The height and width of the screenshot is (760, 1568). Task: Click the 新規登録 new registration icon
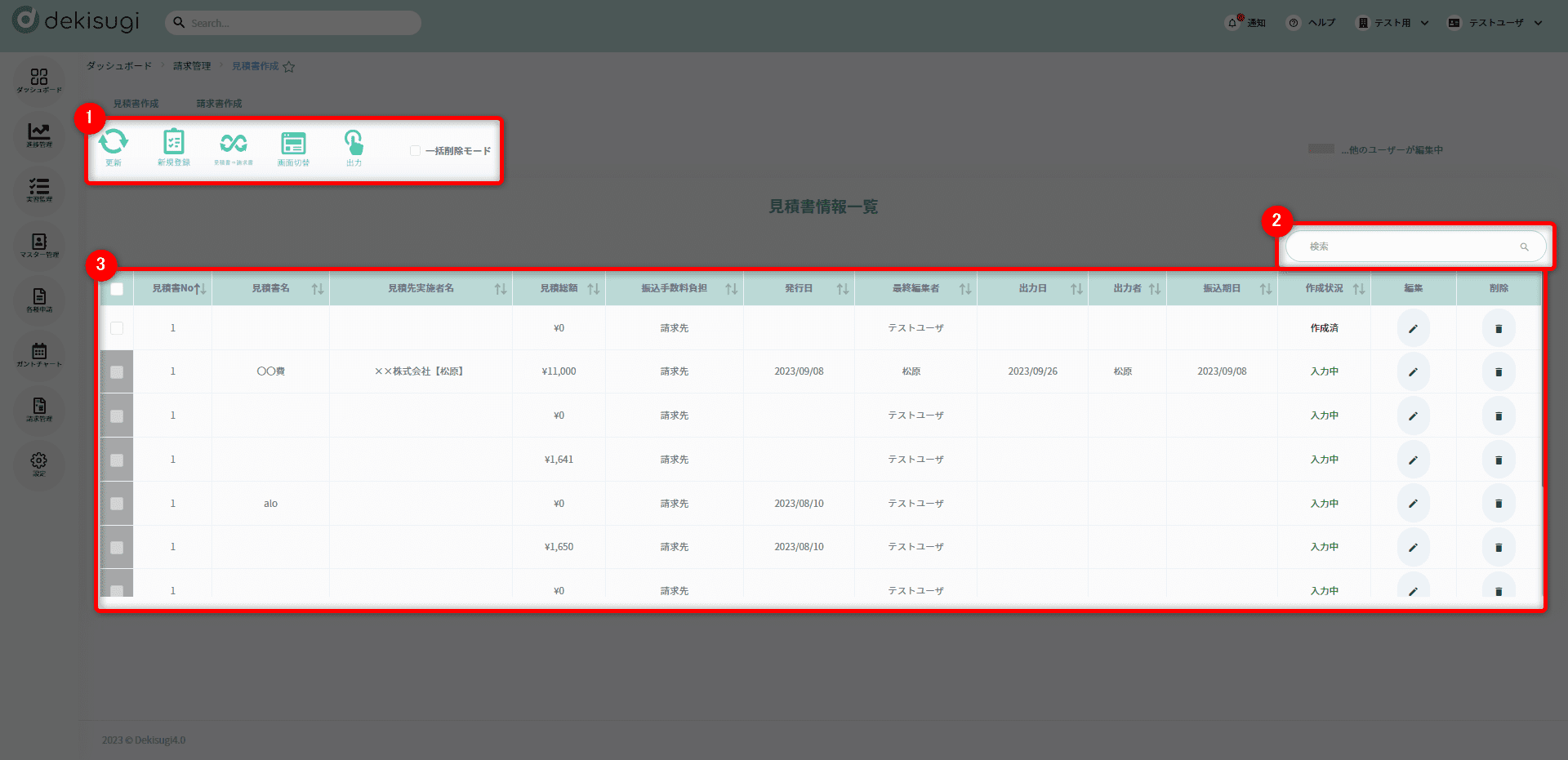174,144
